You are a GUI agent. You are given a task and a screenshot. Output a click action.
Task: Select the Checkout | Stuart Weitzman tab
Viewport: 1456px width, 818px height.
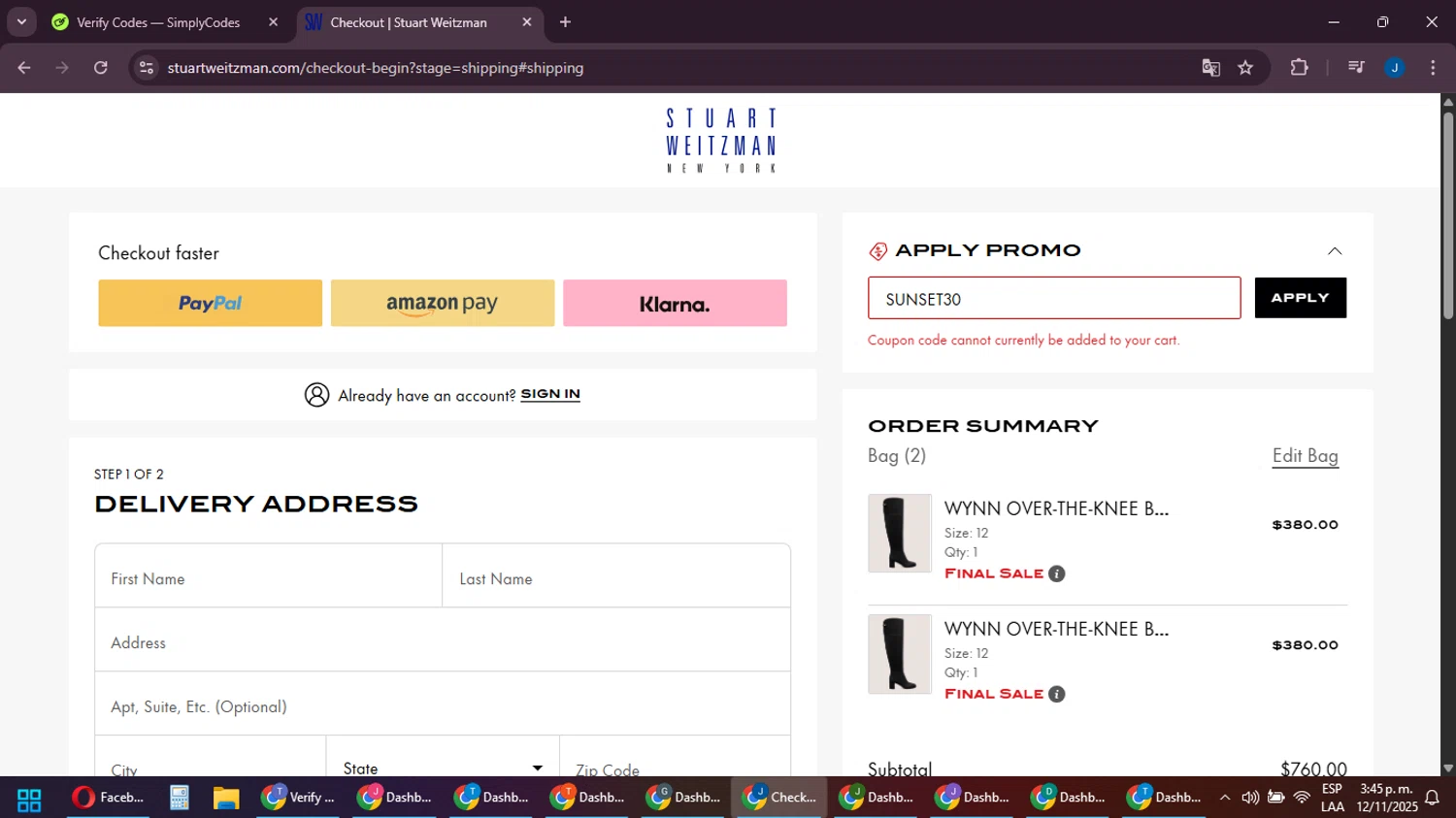pyautogui.click(x=408, y=22)
